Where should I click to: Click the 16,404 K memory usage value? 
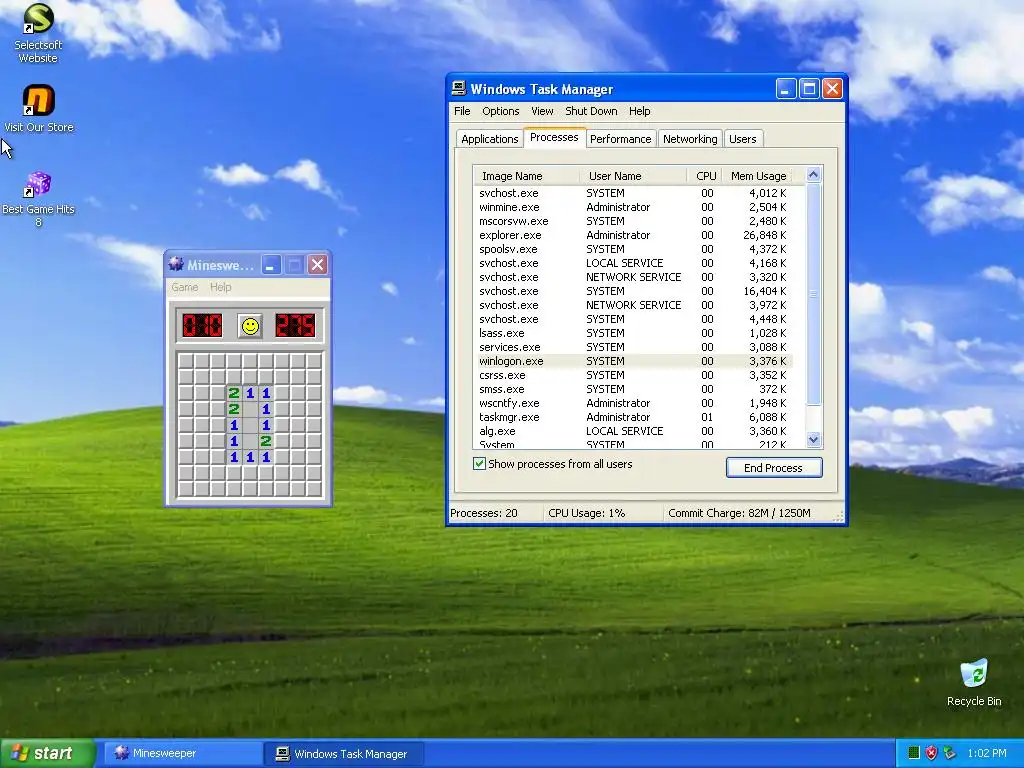pyautogui.click(x=765, y=291)
